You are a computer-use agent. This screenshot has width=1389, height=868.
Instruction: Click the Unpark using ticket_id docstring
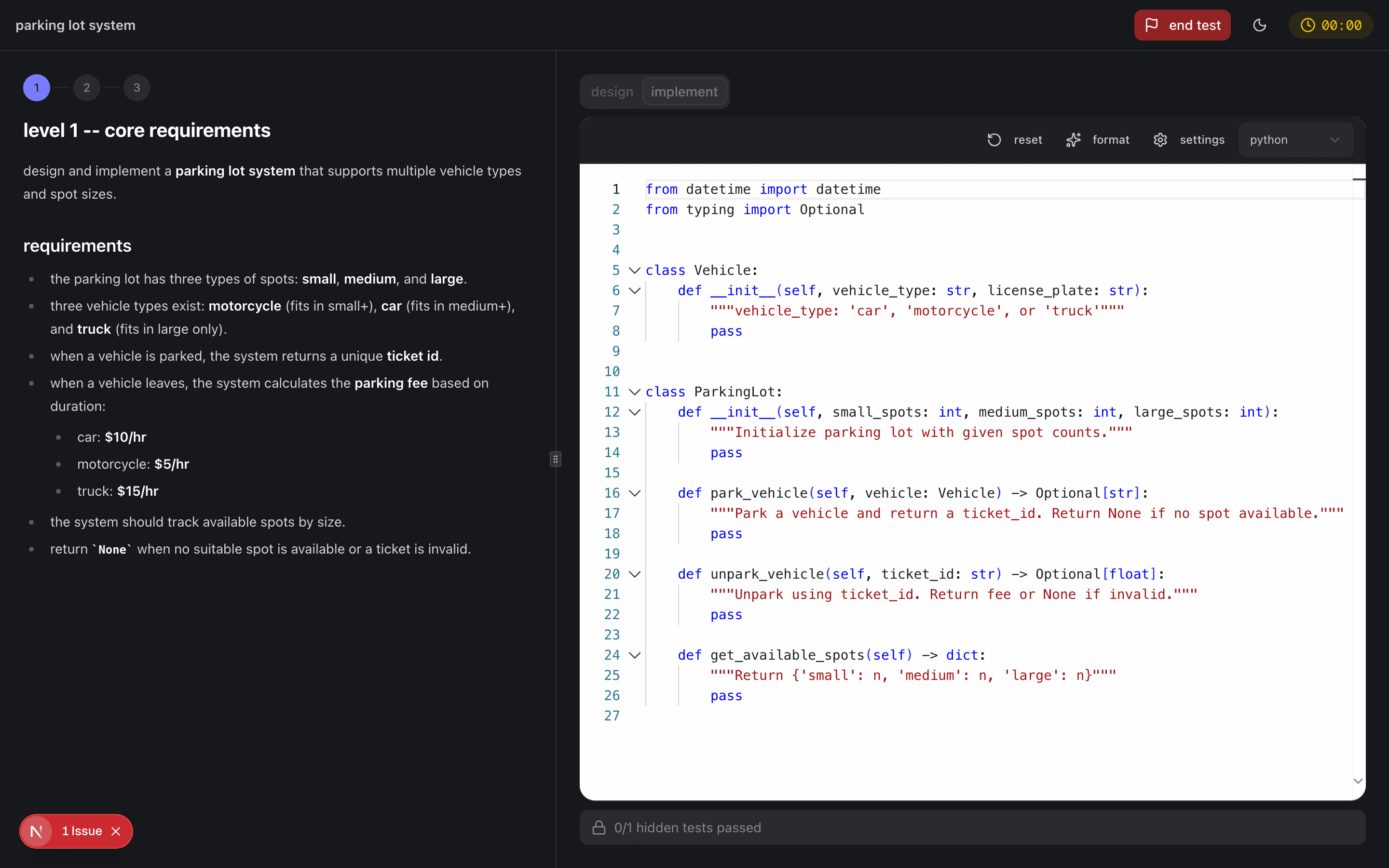tap(954, 595)
